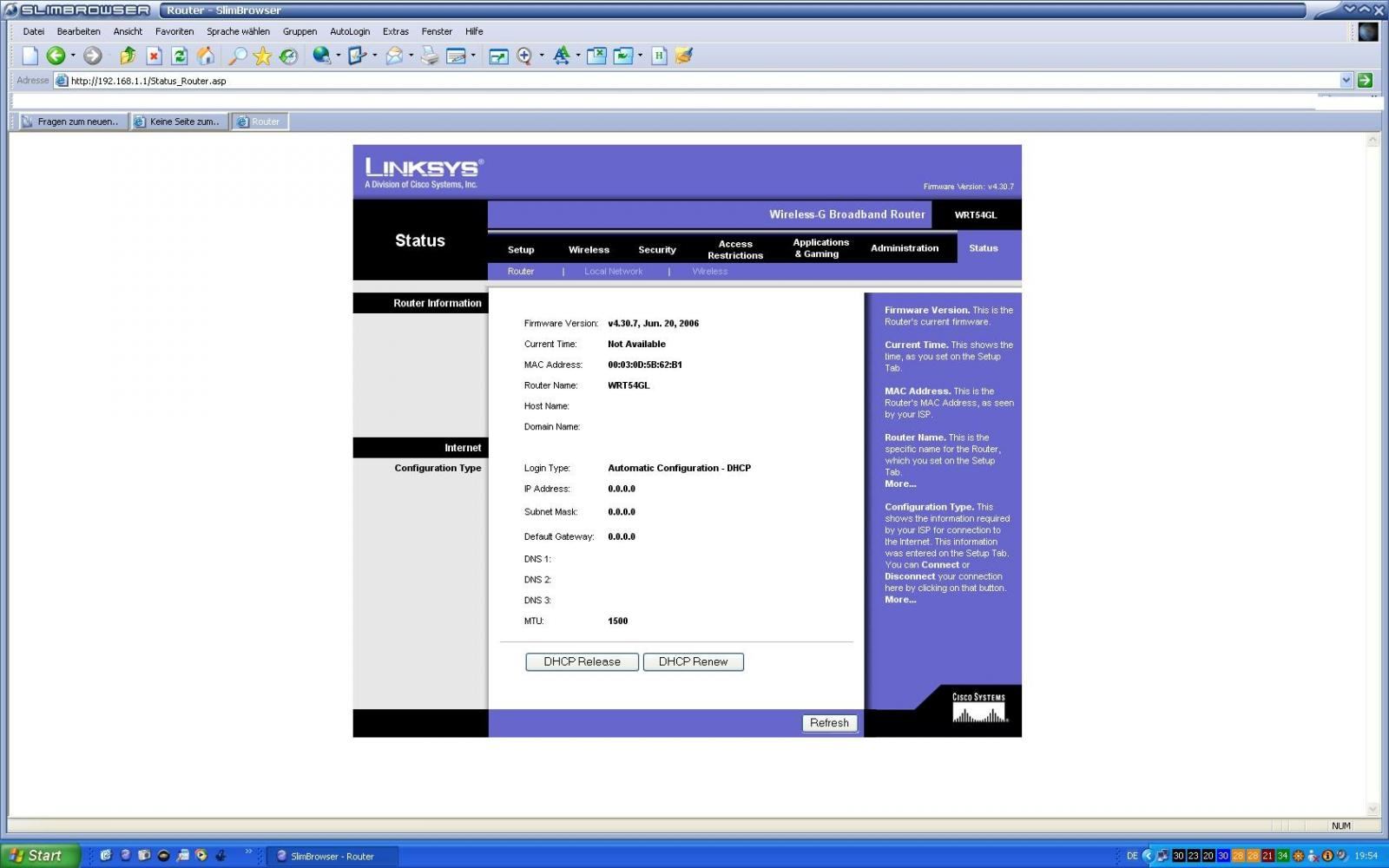
Task: Click green Go arrow beside address bar
Action: point(1365,80)
